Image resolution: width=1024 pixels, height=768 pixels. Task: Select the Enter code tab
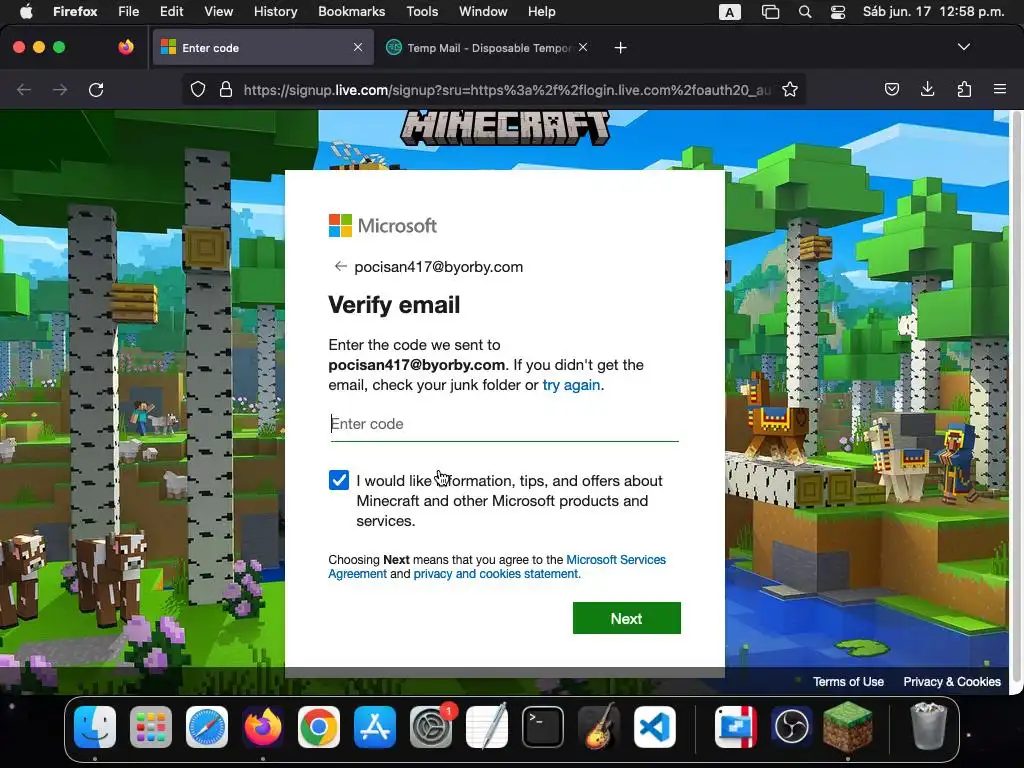(x=263, y=48)
